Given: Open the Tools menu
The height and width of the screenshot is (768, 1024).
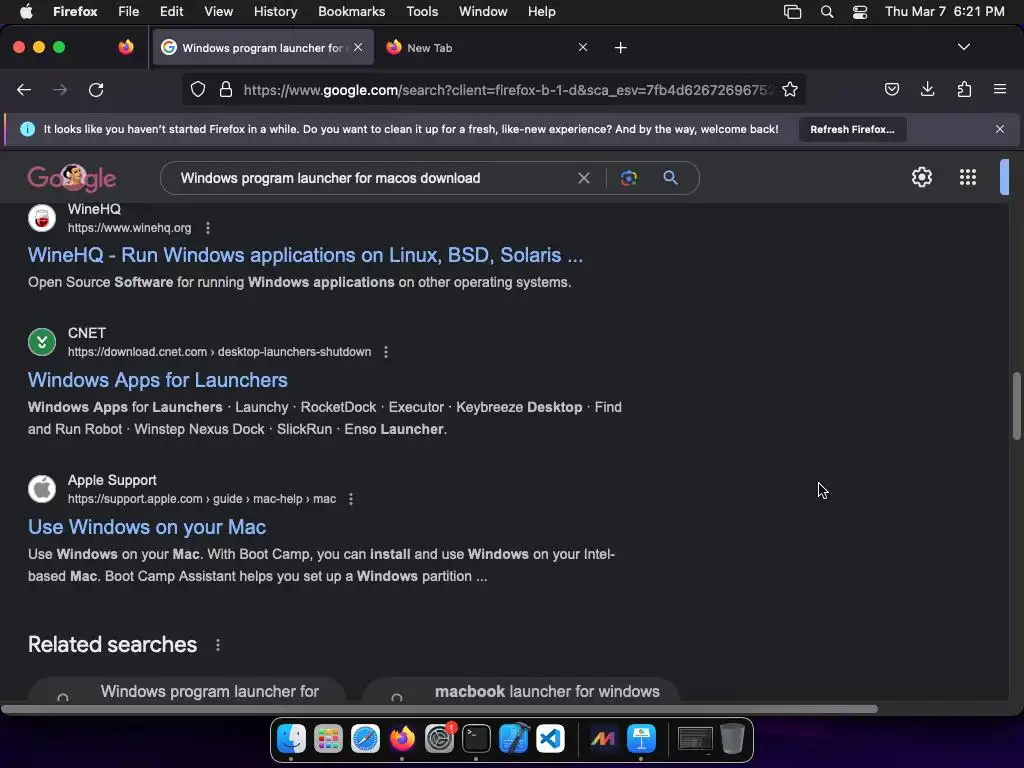Looking at the screenshot, I should 422,11.
